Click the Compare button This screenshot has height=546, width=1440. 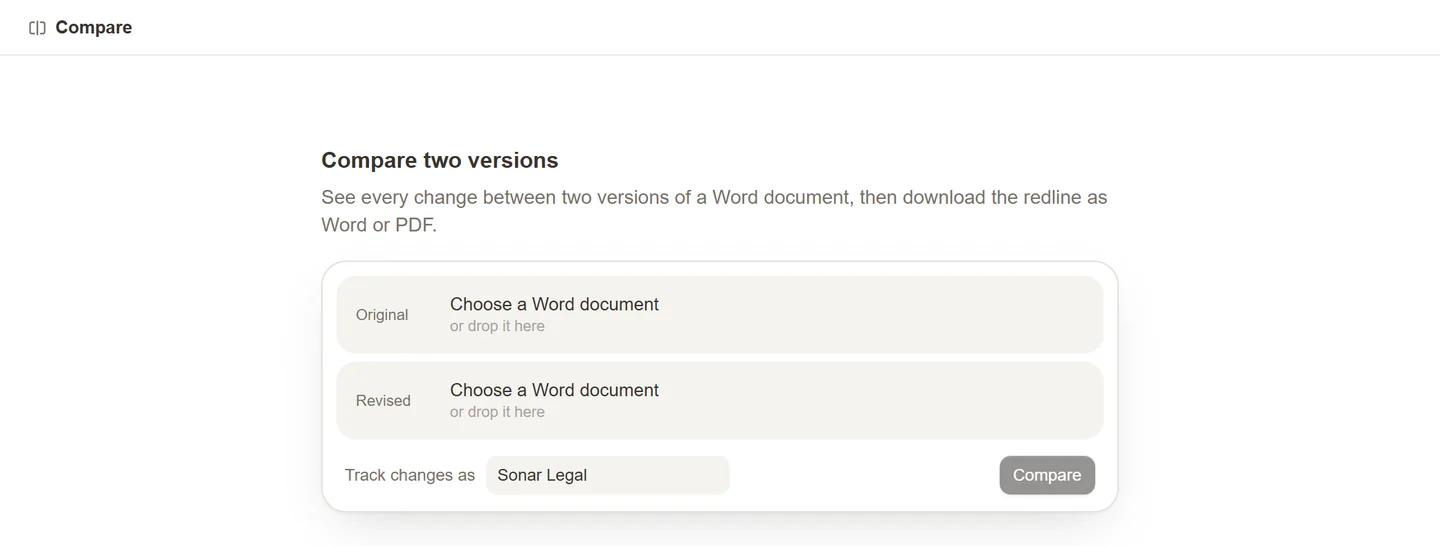(x=1047, y=475)
